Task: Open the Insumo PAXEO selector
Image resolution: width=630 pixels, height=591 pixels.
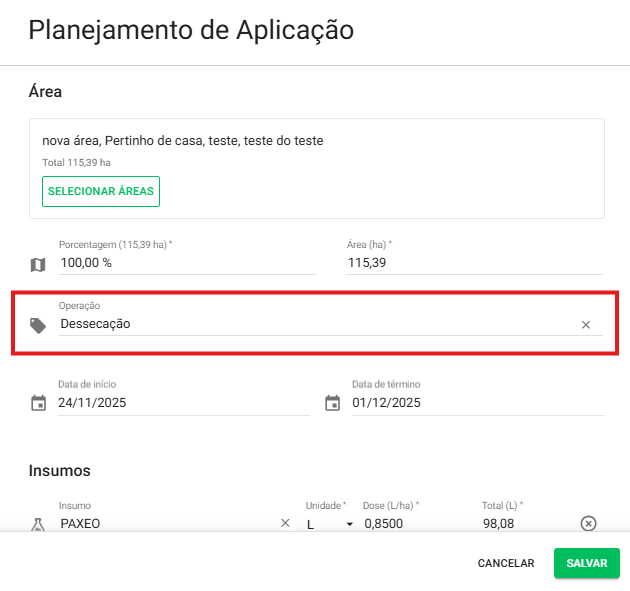Action: coord(165,523)
